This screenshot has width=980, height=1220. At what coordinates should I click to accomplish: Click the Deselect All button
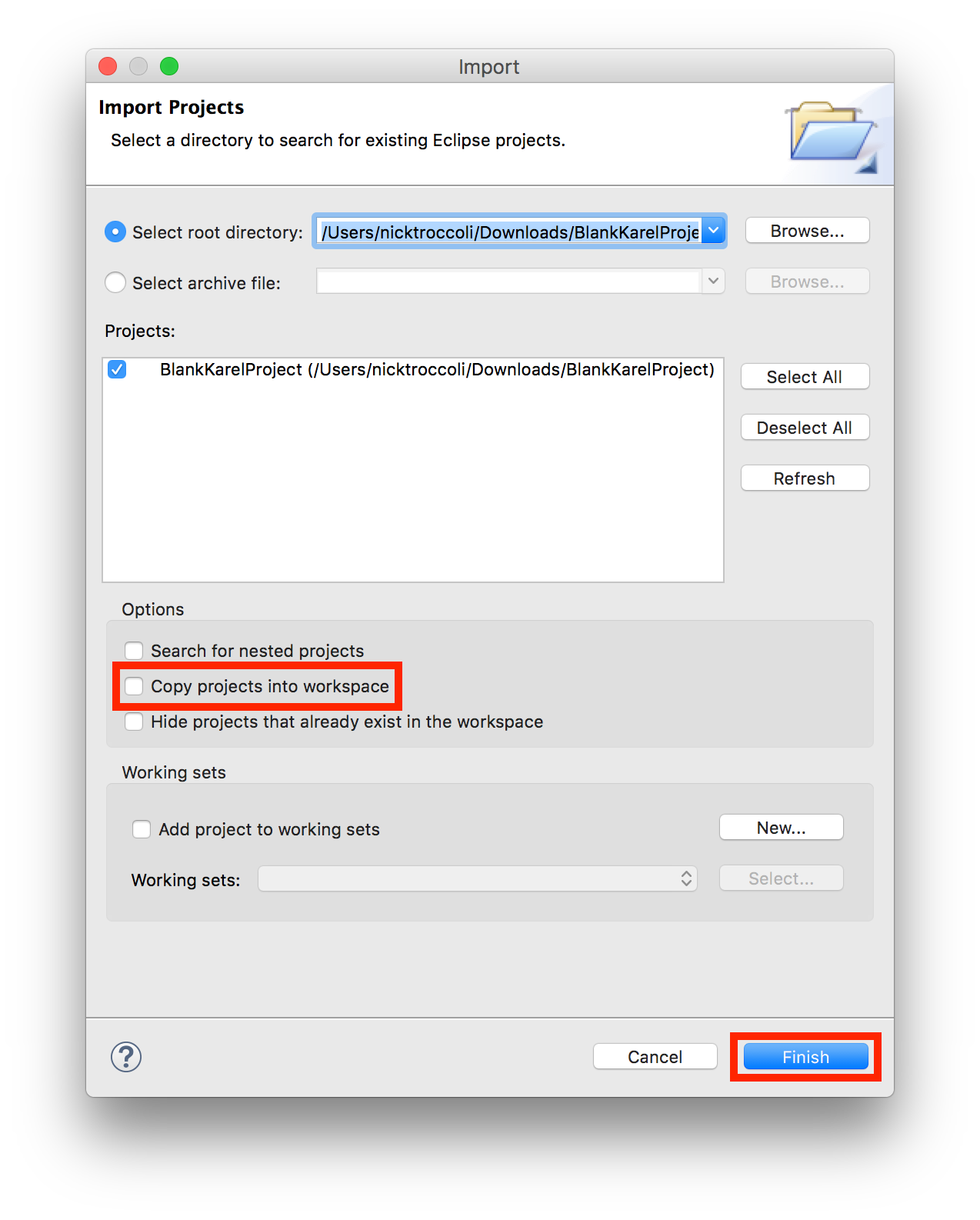[805, 428]
